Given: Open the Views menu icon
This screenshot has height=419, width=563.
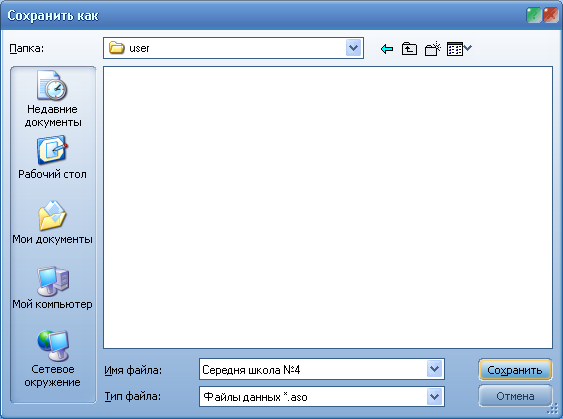Looking at the screenshot, I should [x=459, y=48].
